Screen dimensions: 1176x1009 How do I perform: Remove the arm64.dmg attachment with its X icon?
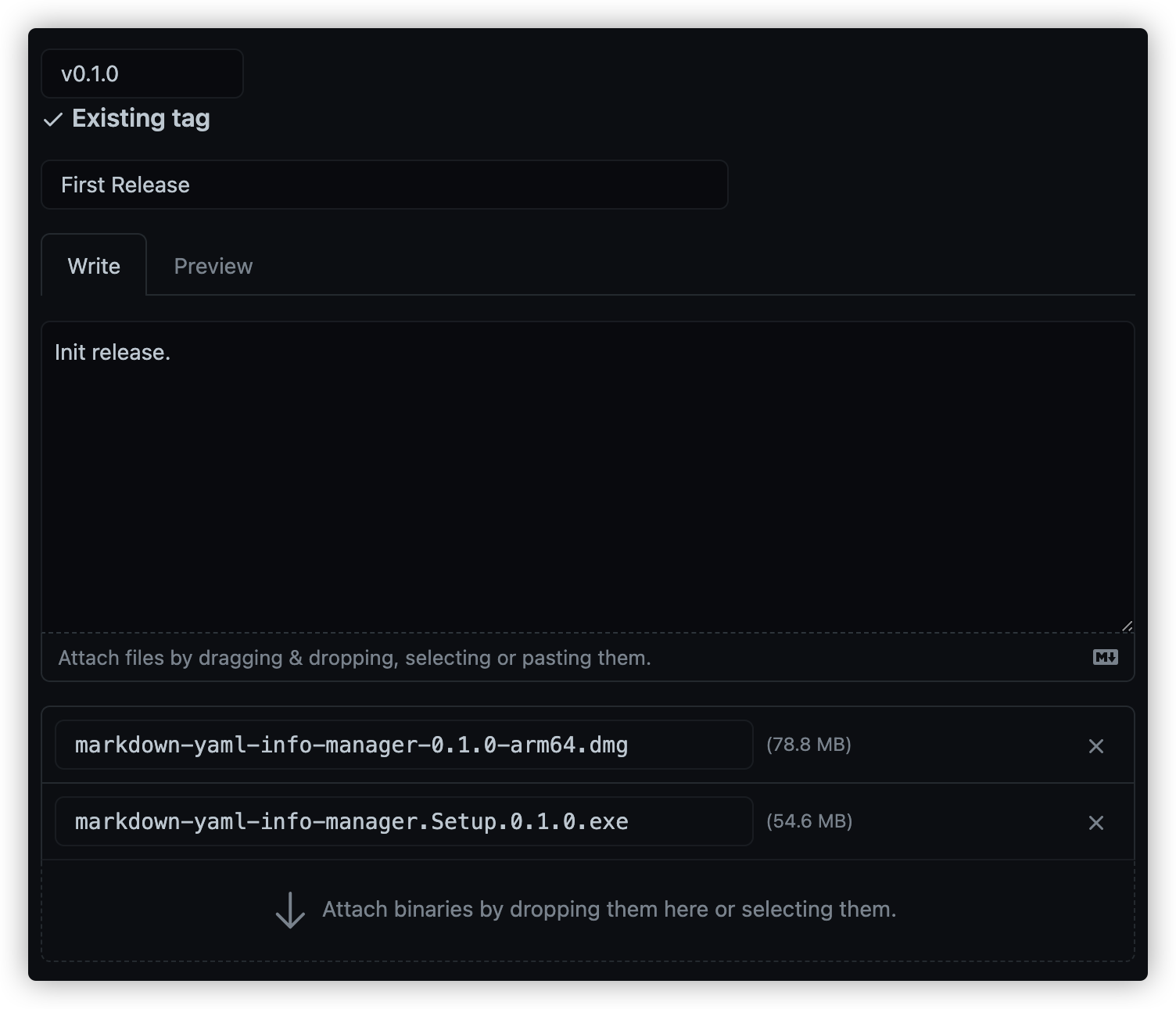[x=1096, y=745]
